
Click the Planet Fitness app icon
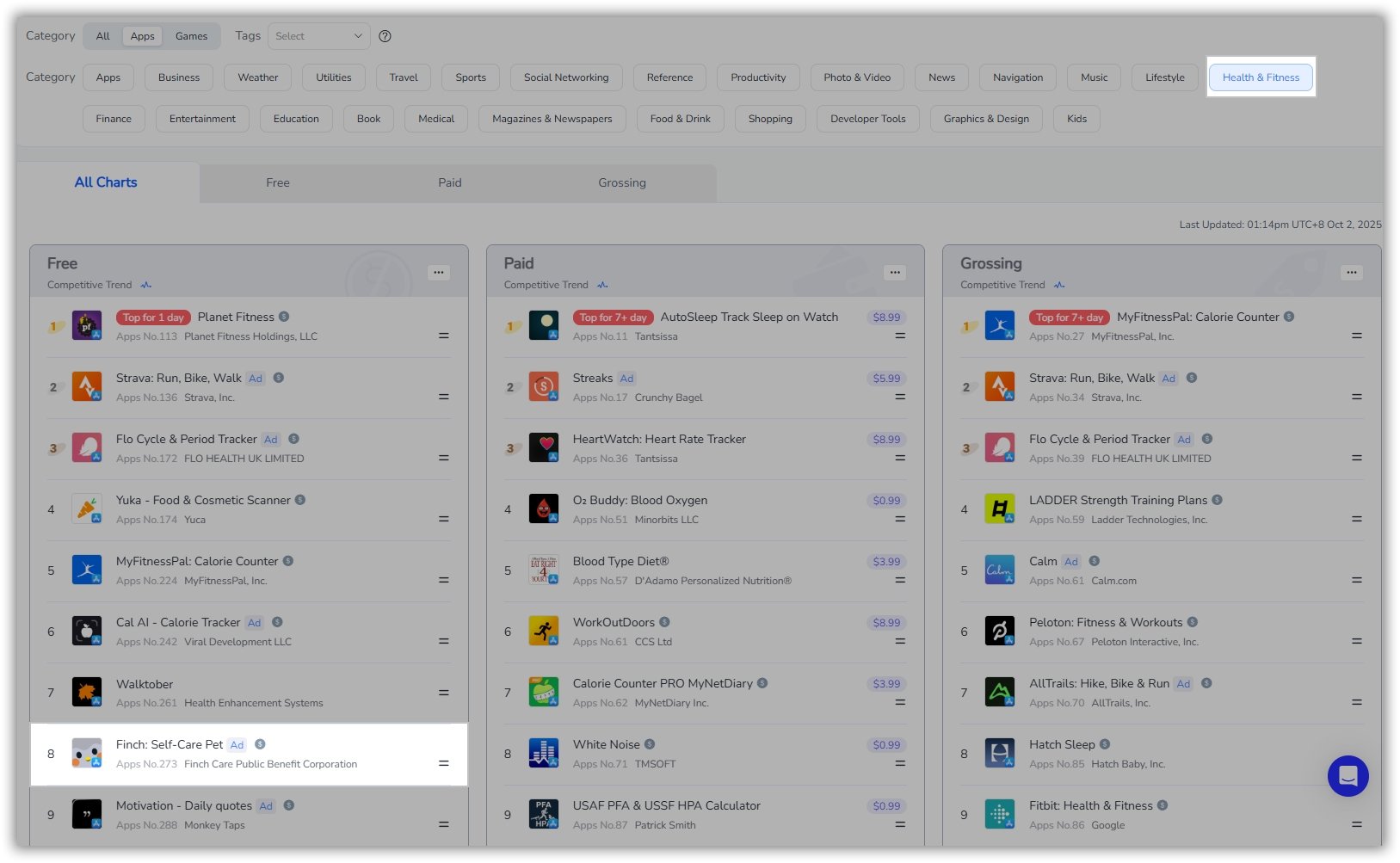coord(87,326)
